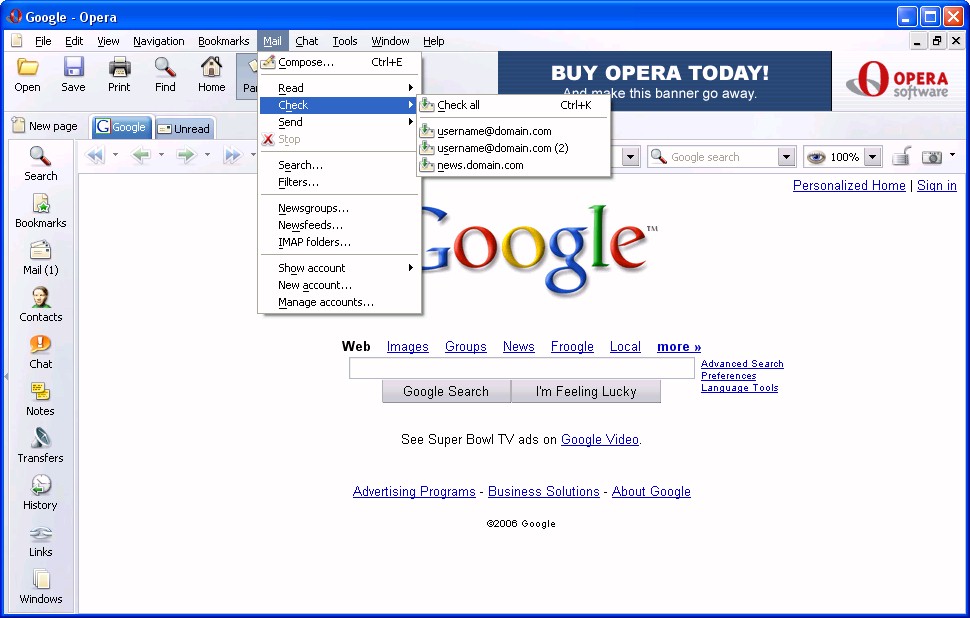970x618 pixels.
Task: Click the Google query input box
Action: [x=521, y=368]
